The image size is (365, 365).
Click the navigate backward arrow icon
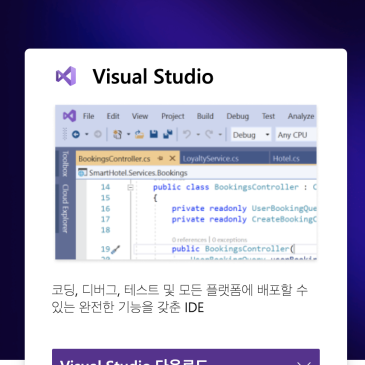tap(76, 134)
